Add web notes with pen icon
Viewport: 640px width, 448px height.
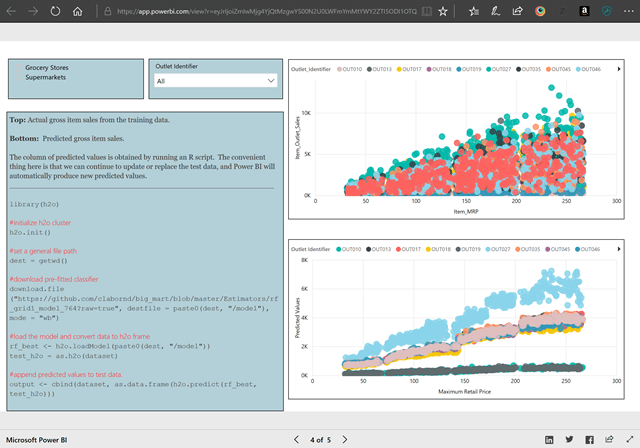click(496, 11)
